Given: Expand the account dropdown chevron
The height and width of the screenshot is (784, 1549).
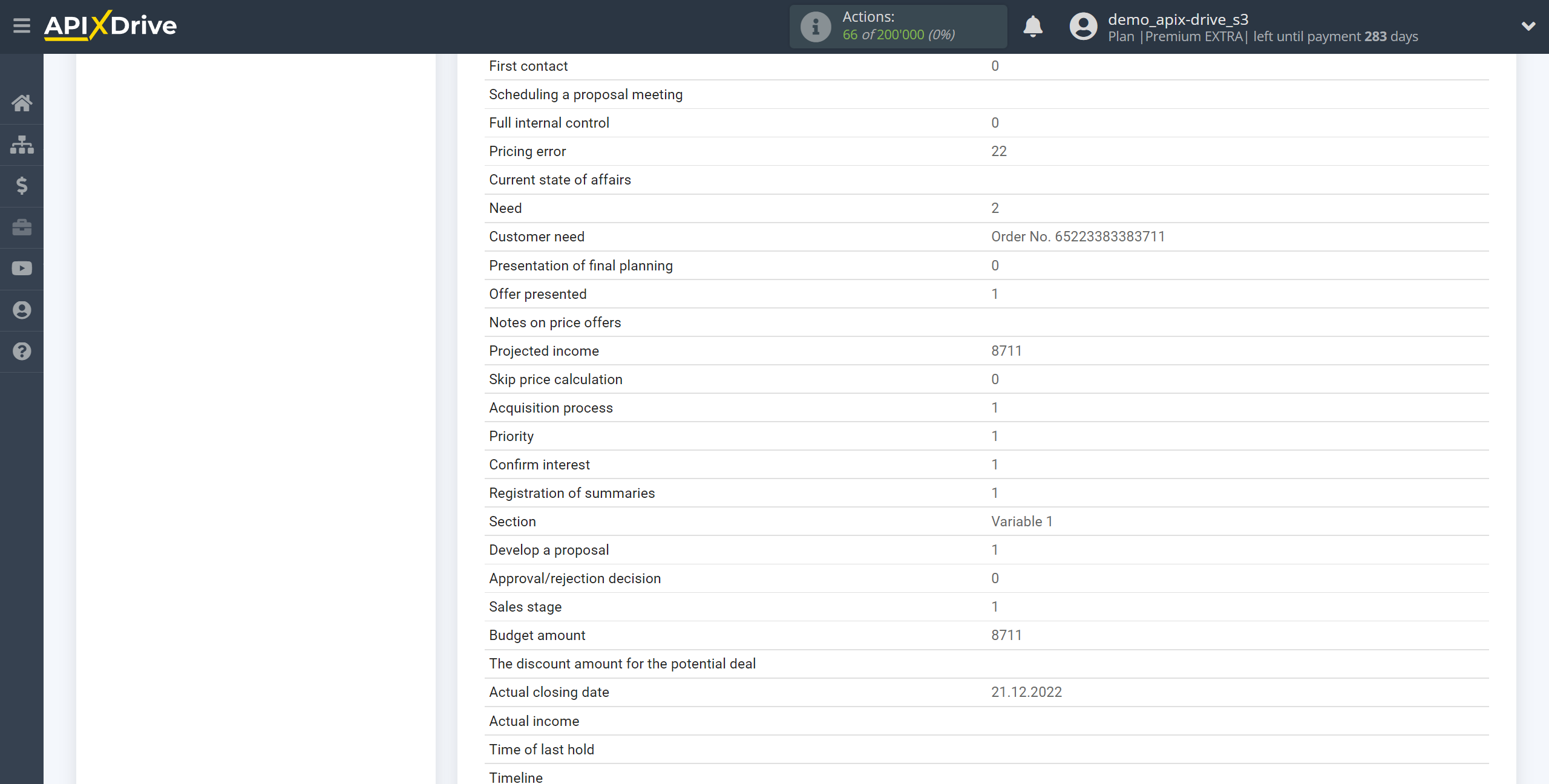Looking at the screenshot, I should [1528, 26].
